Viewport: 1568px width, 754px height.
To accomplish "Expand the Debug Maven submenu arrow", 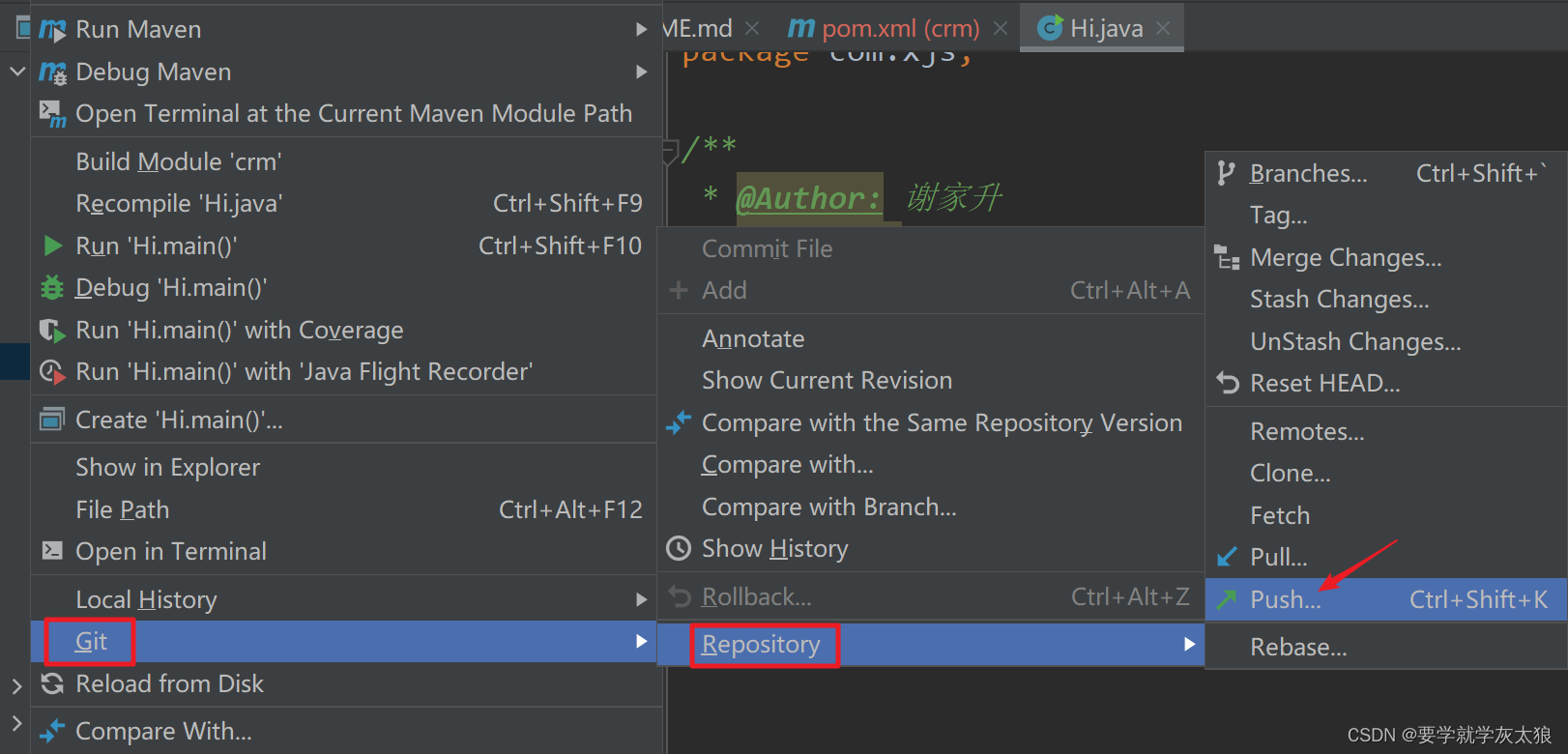I will click(641, 72).
